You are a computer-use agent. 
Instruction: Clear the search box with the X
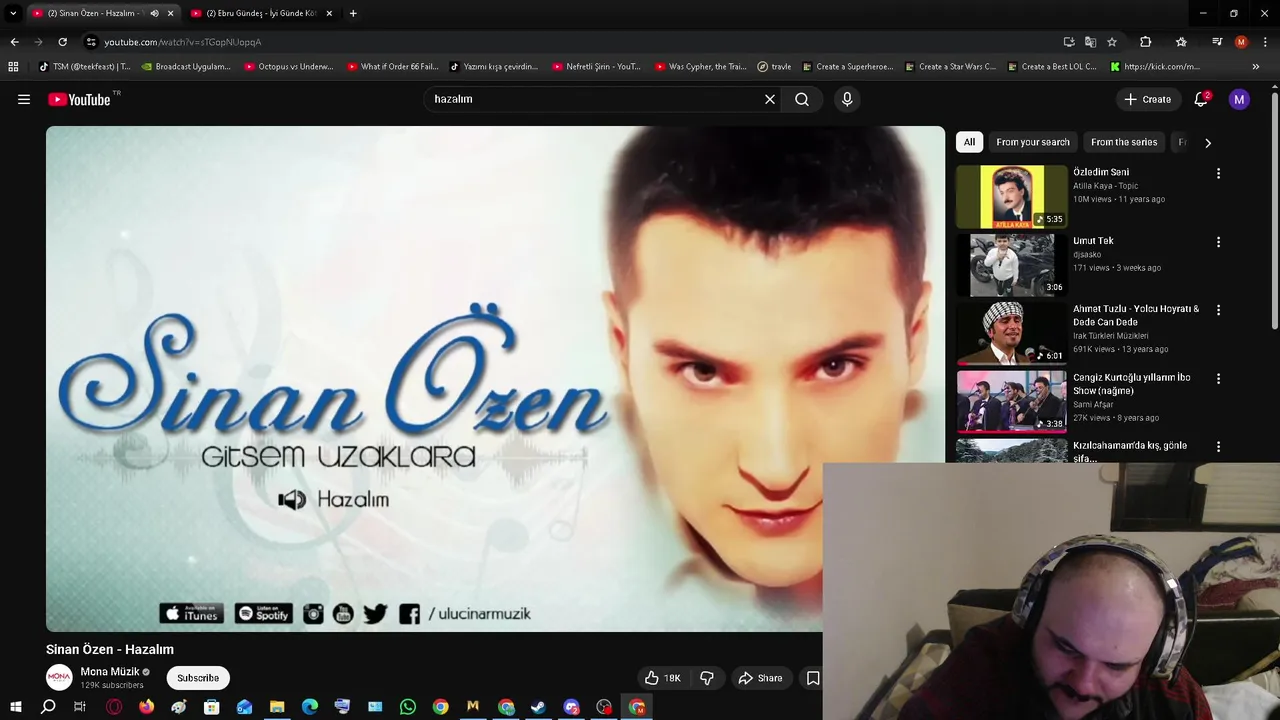tap(770, 99)
